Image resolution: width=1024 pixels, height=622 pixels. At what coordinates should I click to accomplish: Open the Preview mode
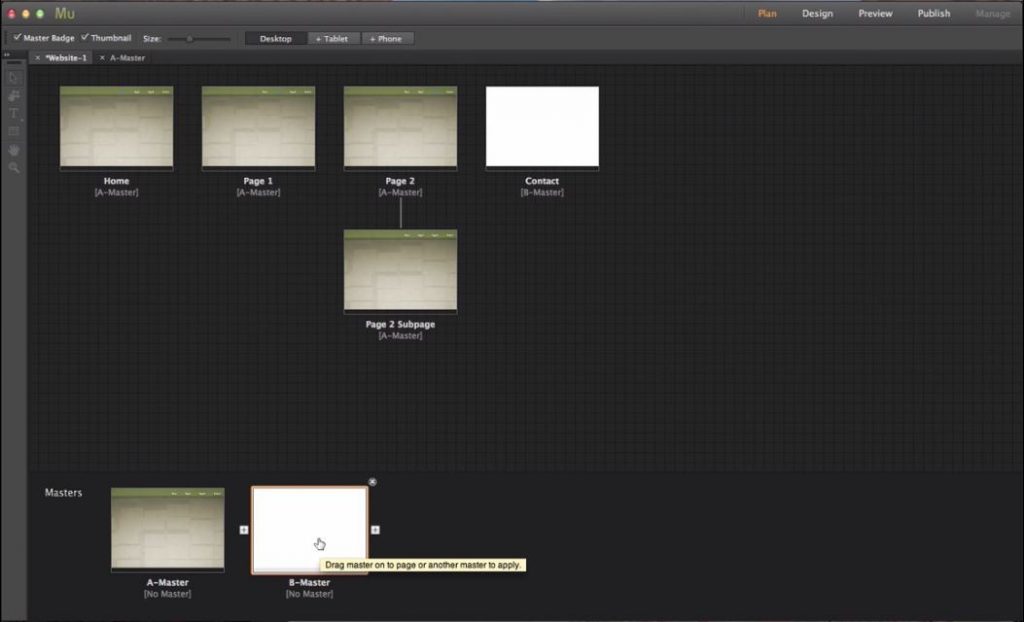click(x=875, y=13)
